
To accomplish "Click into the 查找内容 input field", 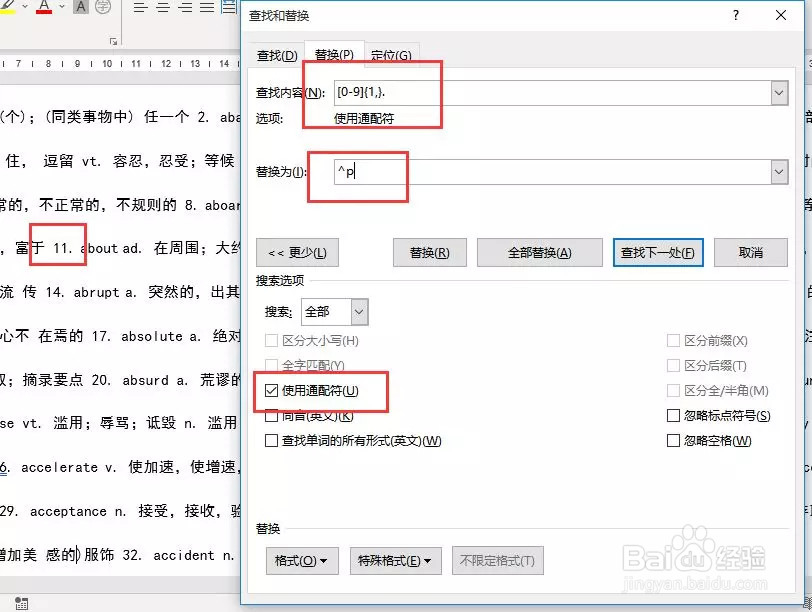I will (x=552, y=93).
